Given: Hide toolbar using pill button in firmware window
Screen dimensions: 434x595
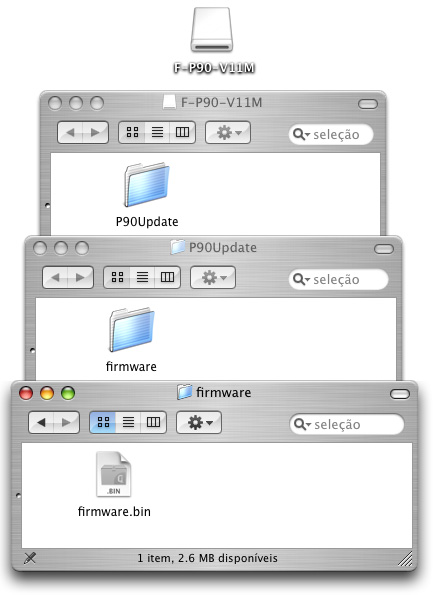Looking at the screenshot, I should [400, 394].
